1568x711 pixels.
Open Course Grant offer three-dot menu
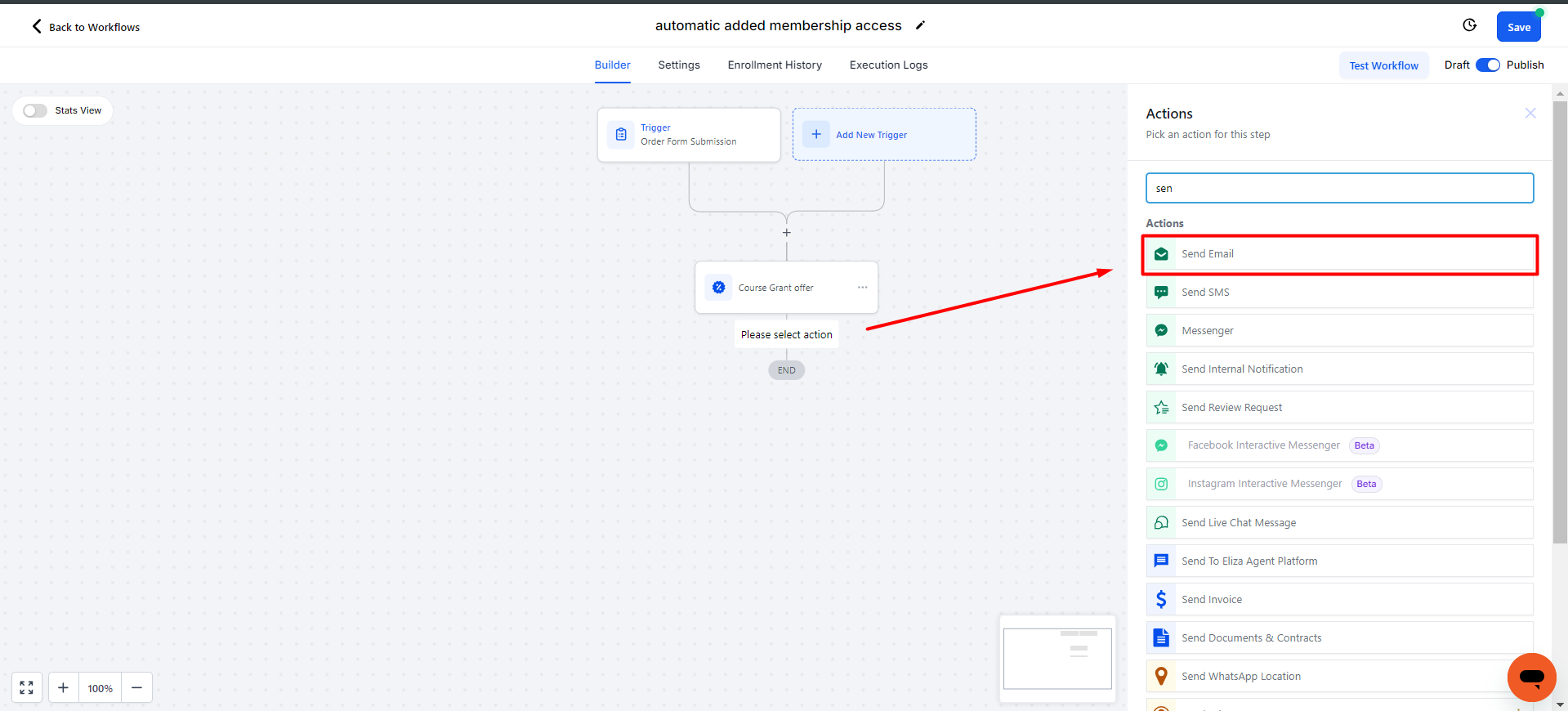[862, 288]
